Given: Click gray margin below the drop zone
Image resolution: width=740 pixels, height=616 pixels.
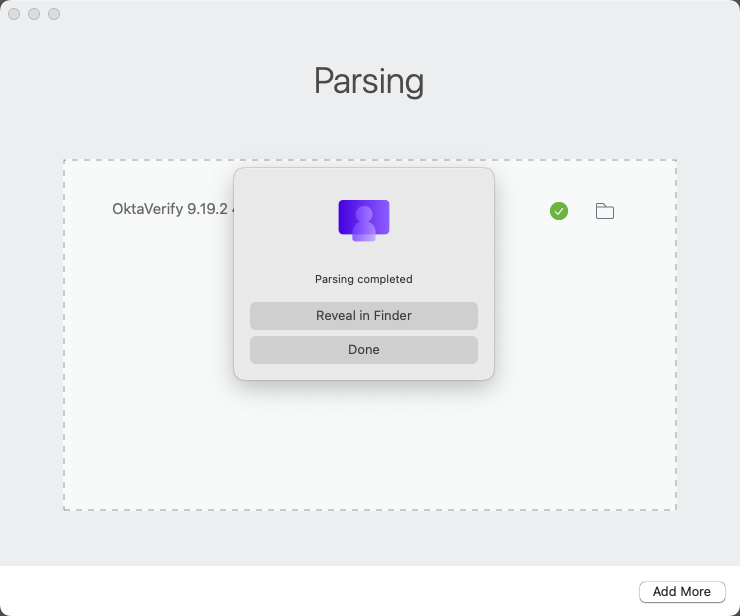Looking at the screenshot, I should pyautogui.click(x=370, y=538).
